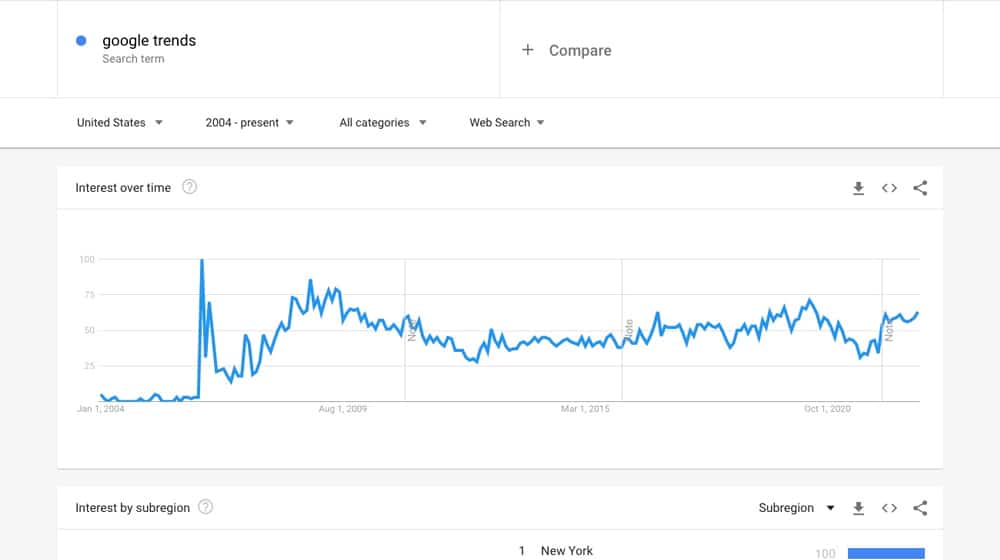Open help for Interest by subregion
This screenshot has width=1000, height=560.
[205, 507]
